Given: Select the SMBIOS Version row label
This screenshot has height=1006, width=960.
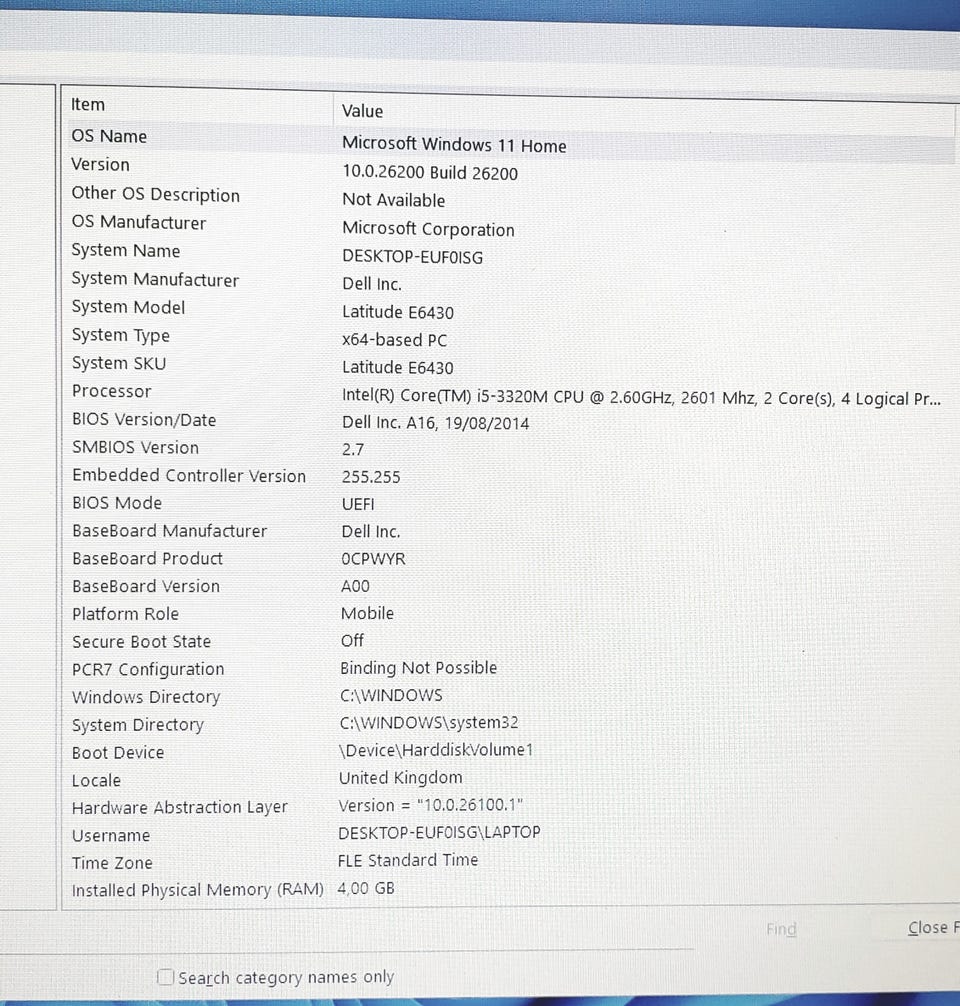Looking at the screenshot, I should pos(135,447).
